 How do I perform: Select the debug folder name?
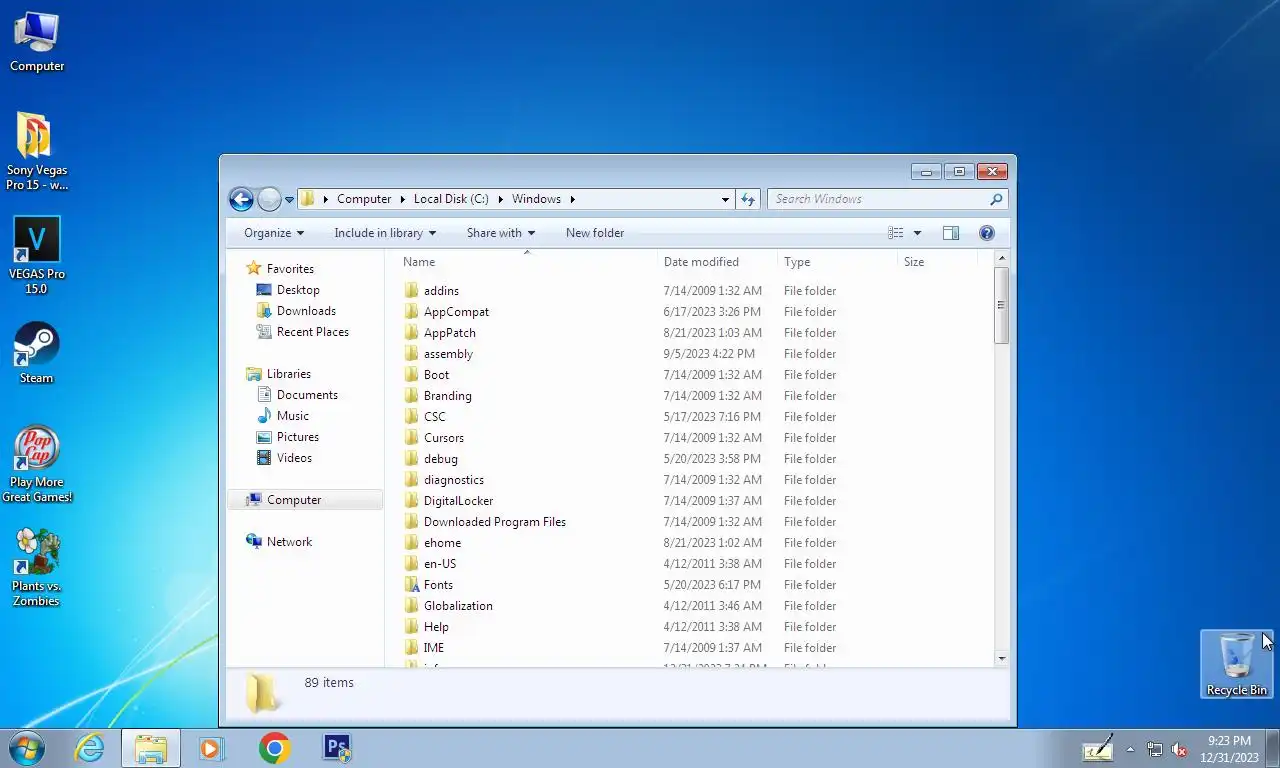pos(440,459)
